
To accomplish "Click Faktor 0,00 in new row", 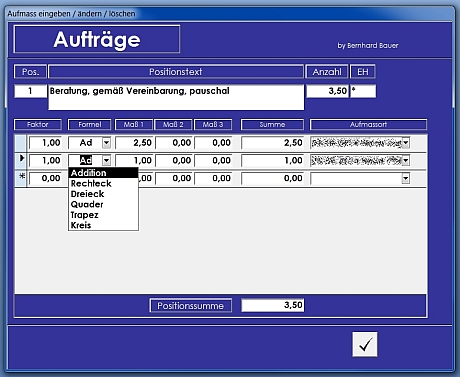I will pyautogui.click(x=45, y=178).
